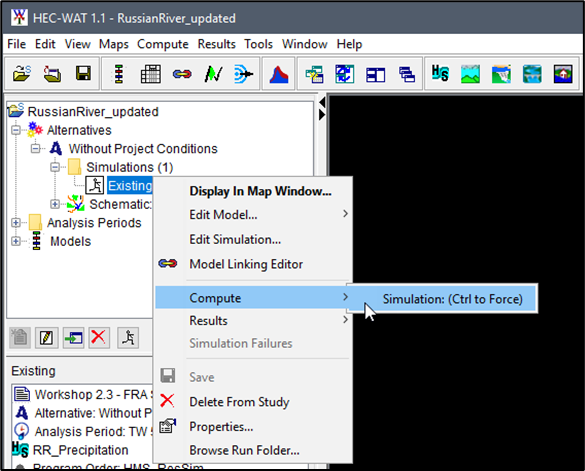Select the Existing simulation tree item
Screen dimensions: 585x471
click(129, 185)
